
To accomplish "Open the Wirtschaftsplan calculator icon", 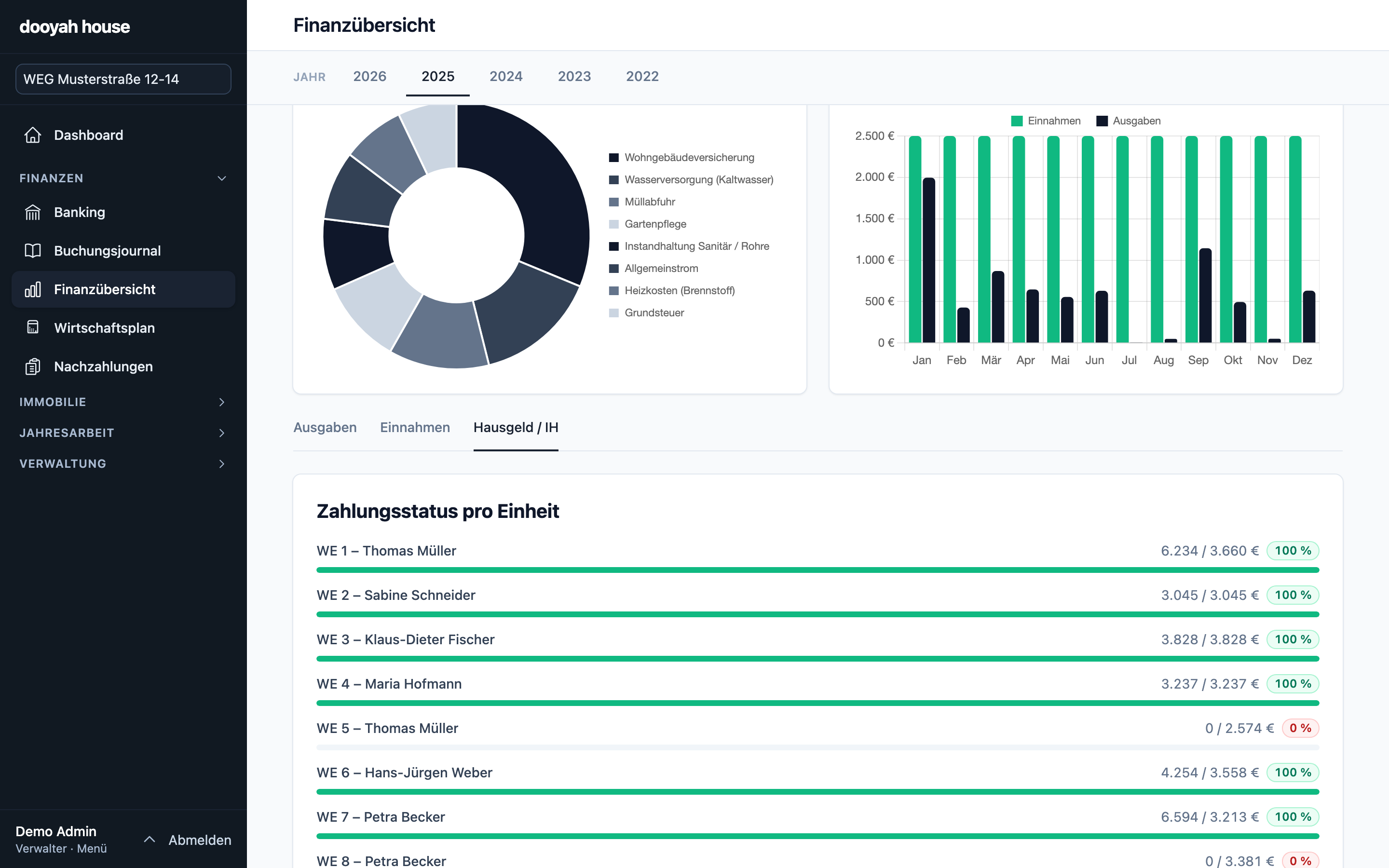I will pyautogui.click(x=33, y=328).
